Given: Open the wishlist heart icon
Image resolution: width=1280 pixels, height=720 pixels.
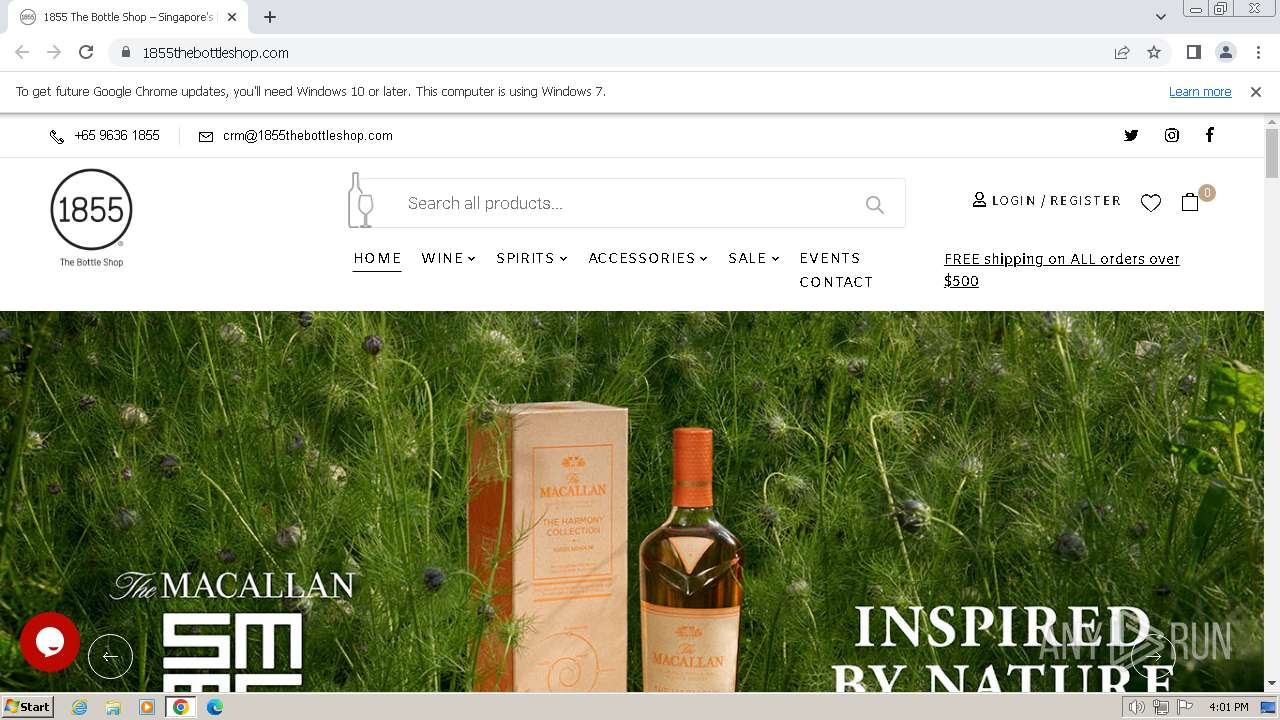Looking at the screenshot, I should pos(1151,203).
